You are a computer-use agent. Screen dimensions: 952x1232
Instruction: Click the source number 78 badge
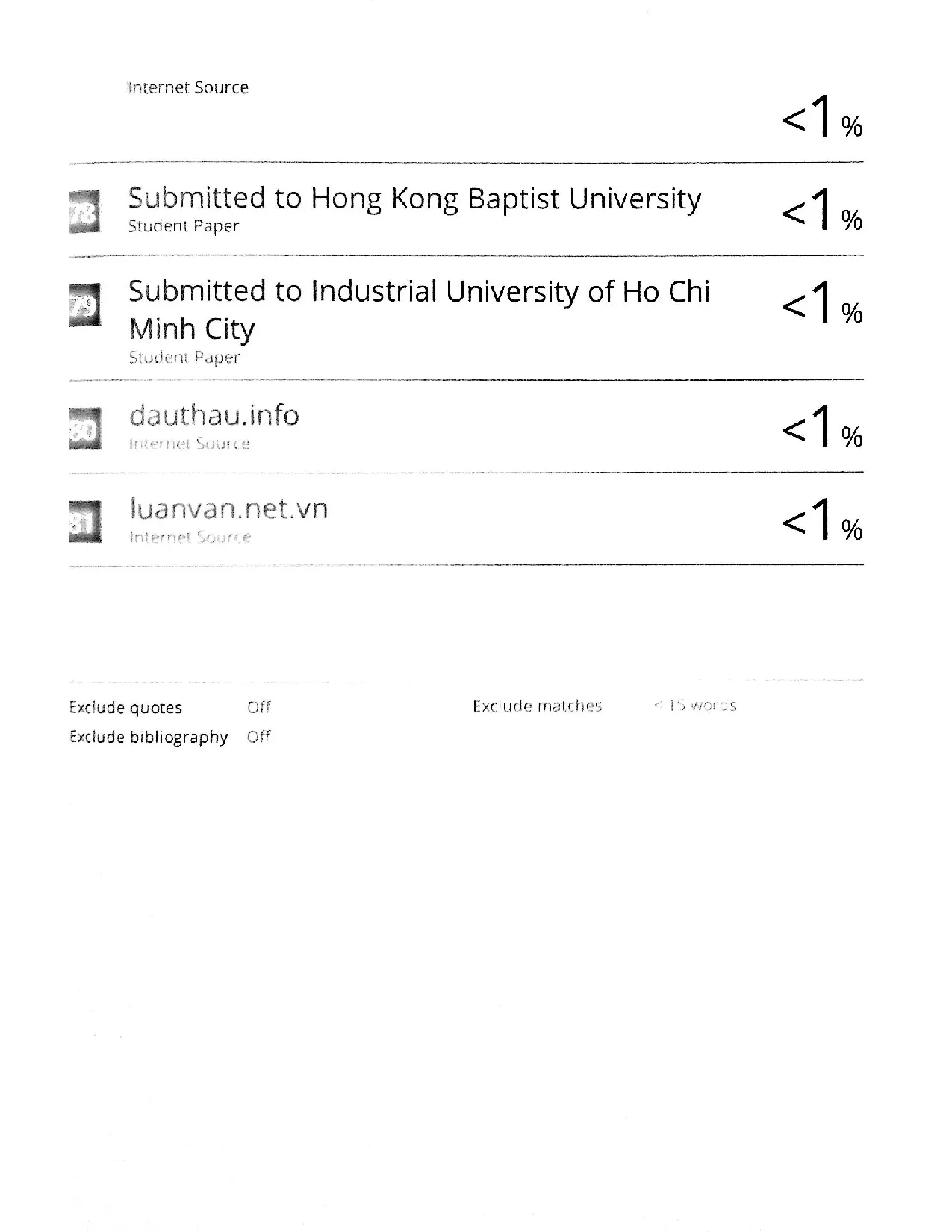pos(84,212)
